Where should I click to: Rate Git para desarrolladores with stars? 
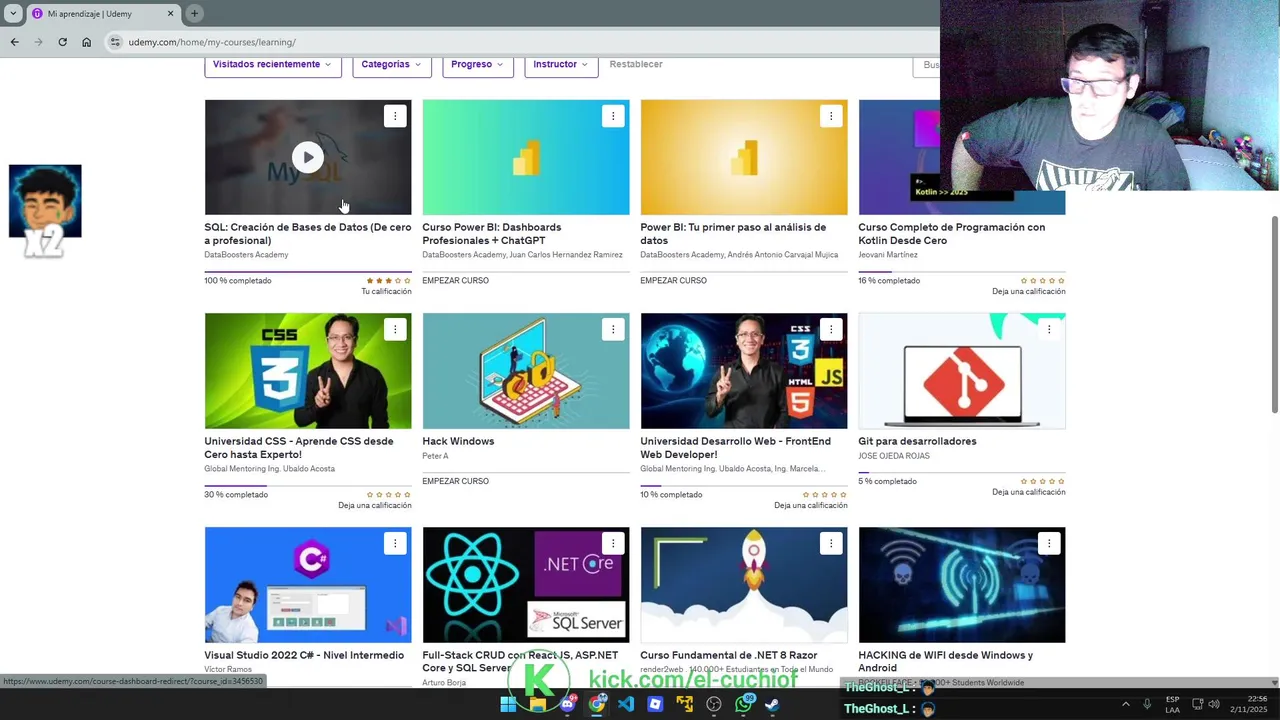coord(1042,482)
